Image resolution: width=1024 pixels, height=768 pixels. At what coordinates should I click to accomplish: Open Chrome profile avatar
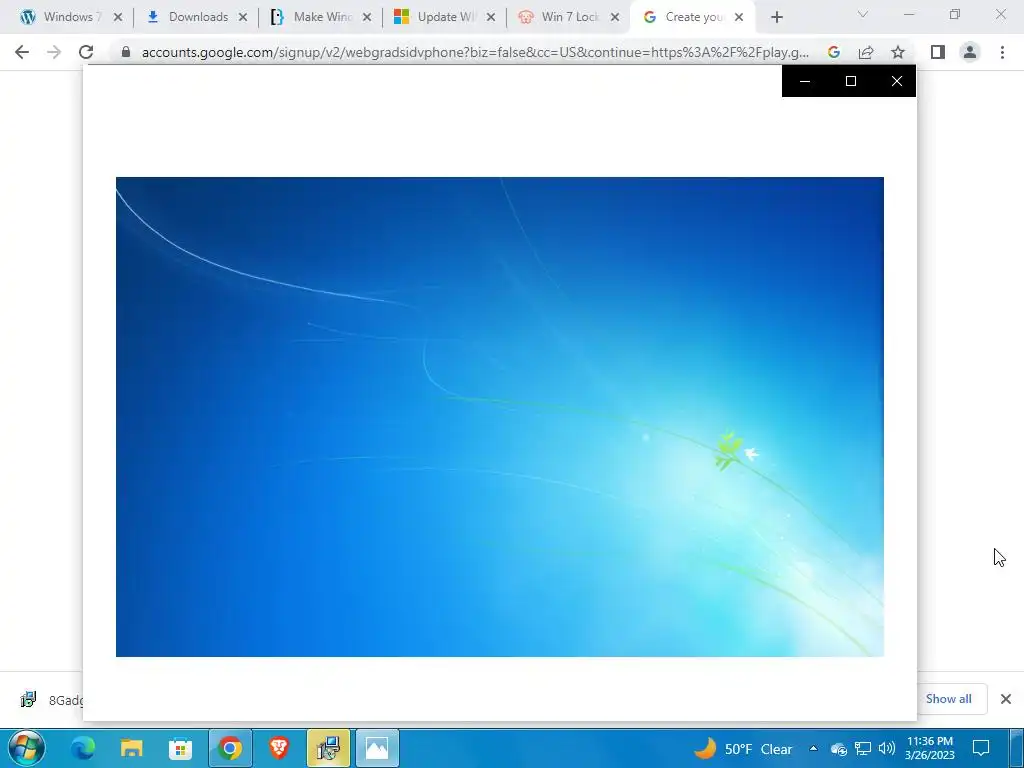970,52
